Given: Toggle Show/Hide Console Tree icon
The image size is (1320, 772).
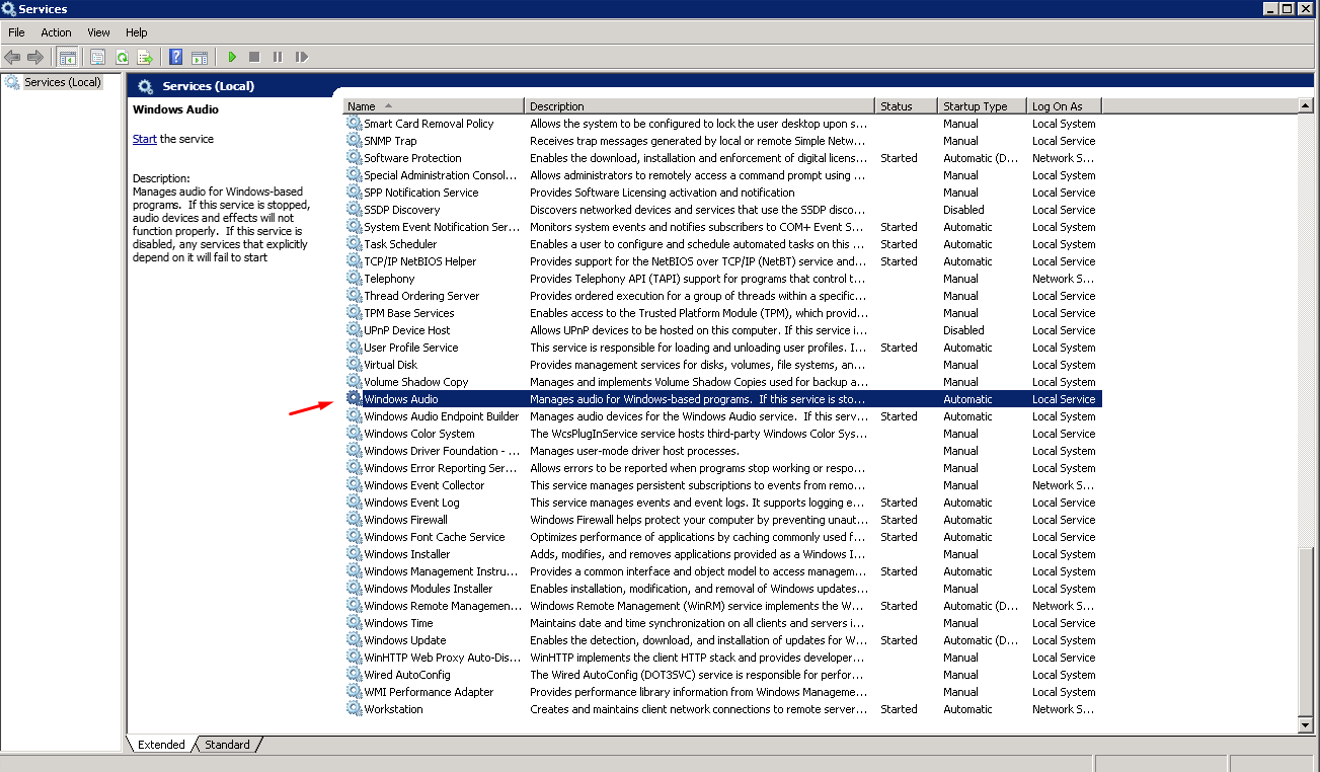Looking at the screenshot, I should click(x=68, y=57).
